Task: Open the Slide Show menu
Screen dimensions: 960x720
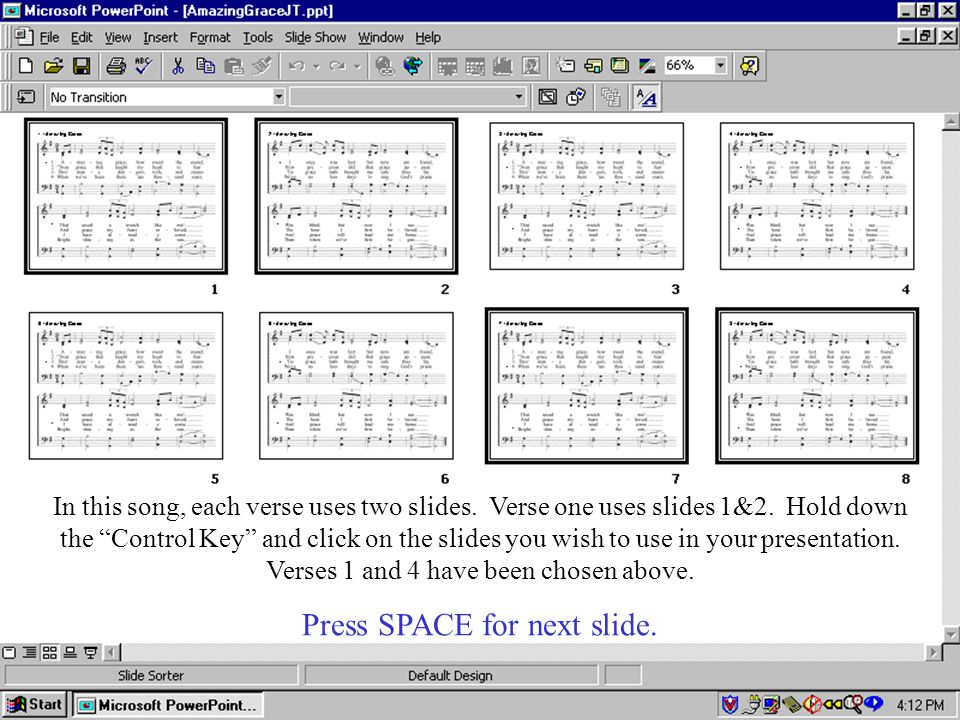Action: tap(315, 37)
